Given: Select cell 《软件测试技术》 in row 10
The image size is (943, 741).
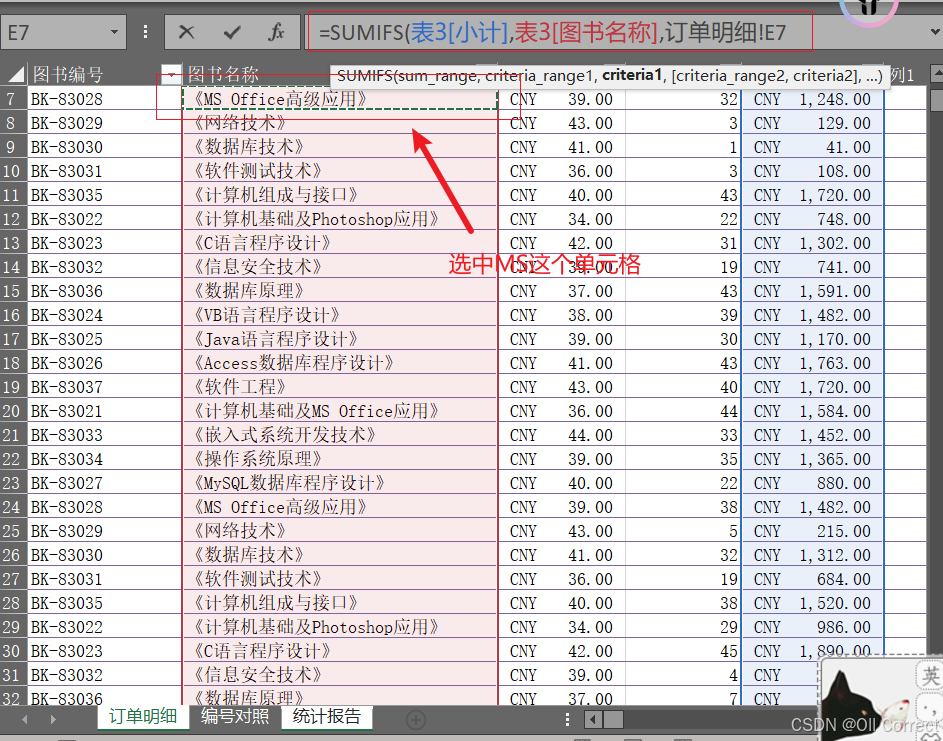Looking at the screenshot, I should pyautogui.click(x=340, y=171).
